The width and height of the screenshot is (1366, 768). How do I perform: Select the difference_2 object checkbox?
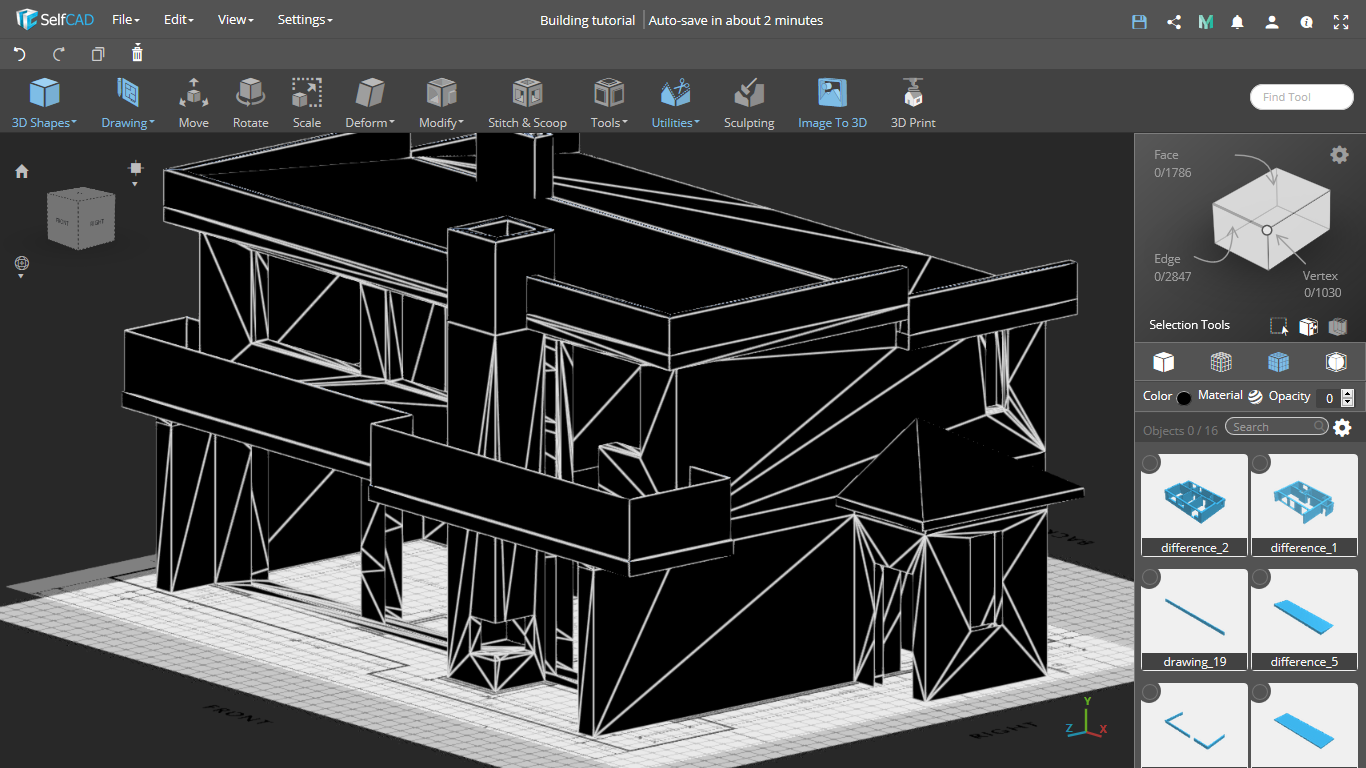pyautogui.click(x=1150, y=463)
